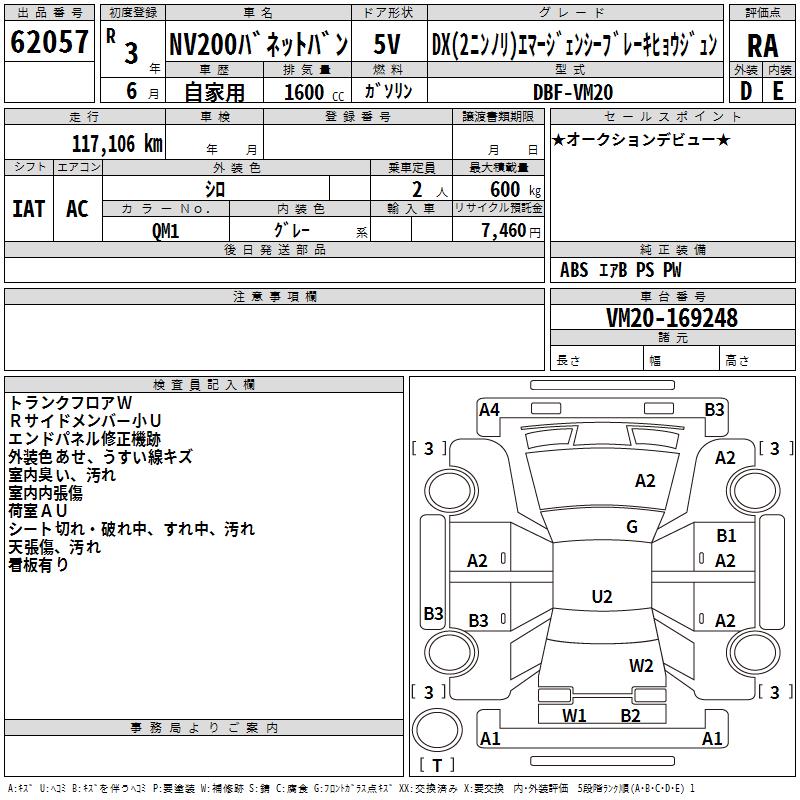The image size is (800, 800).
Task: Select inspector note Rサイドメンバー小U
Action: [85, 420]
